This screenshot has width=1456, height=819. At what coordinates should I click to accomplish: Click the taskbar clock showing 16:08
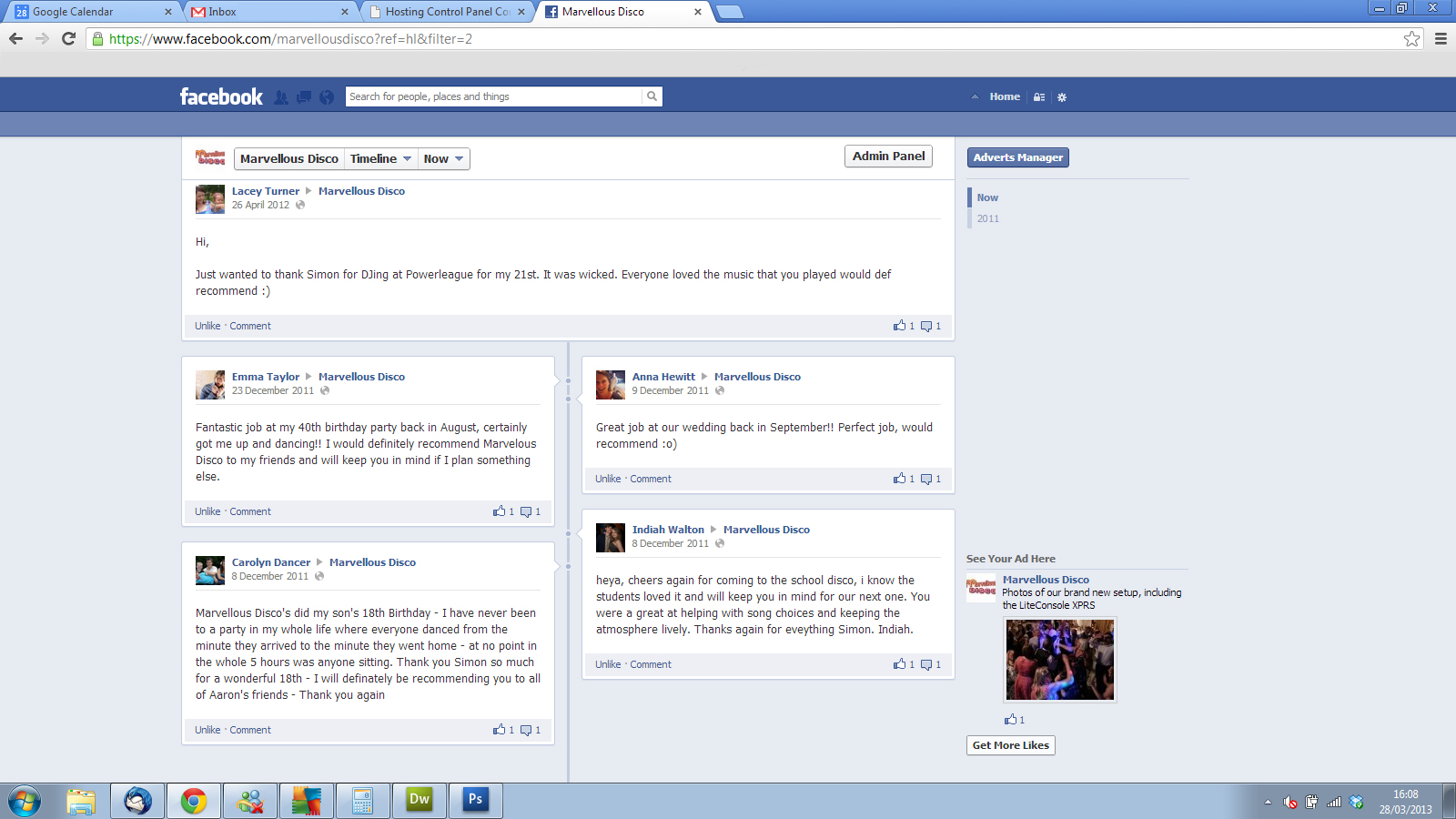[x=1405, y=801]
